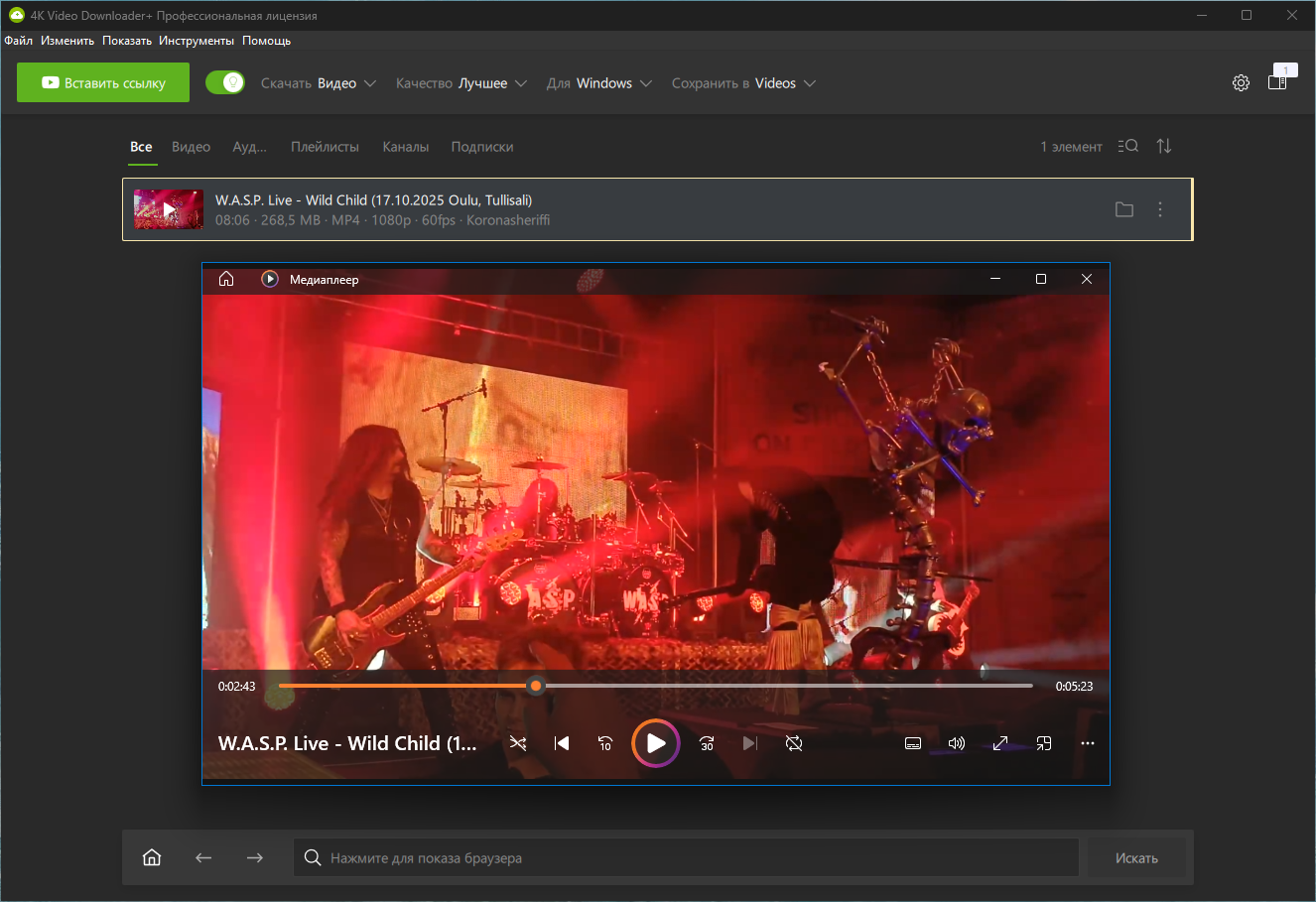This screenshot has height=902, width=1316.
Task: Open the Инструменты menu
Action: (197, 41)
